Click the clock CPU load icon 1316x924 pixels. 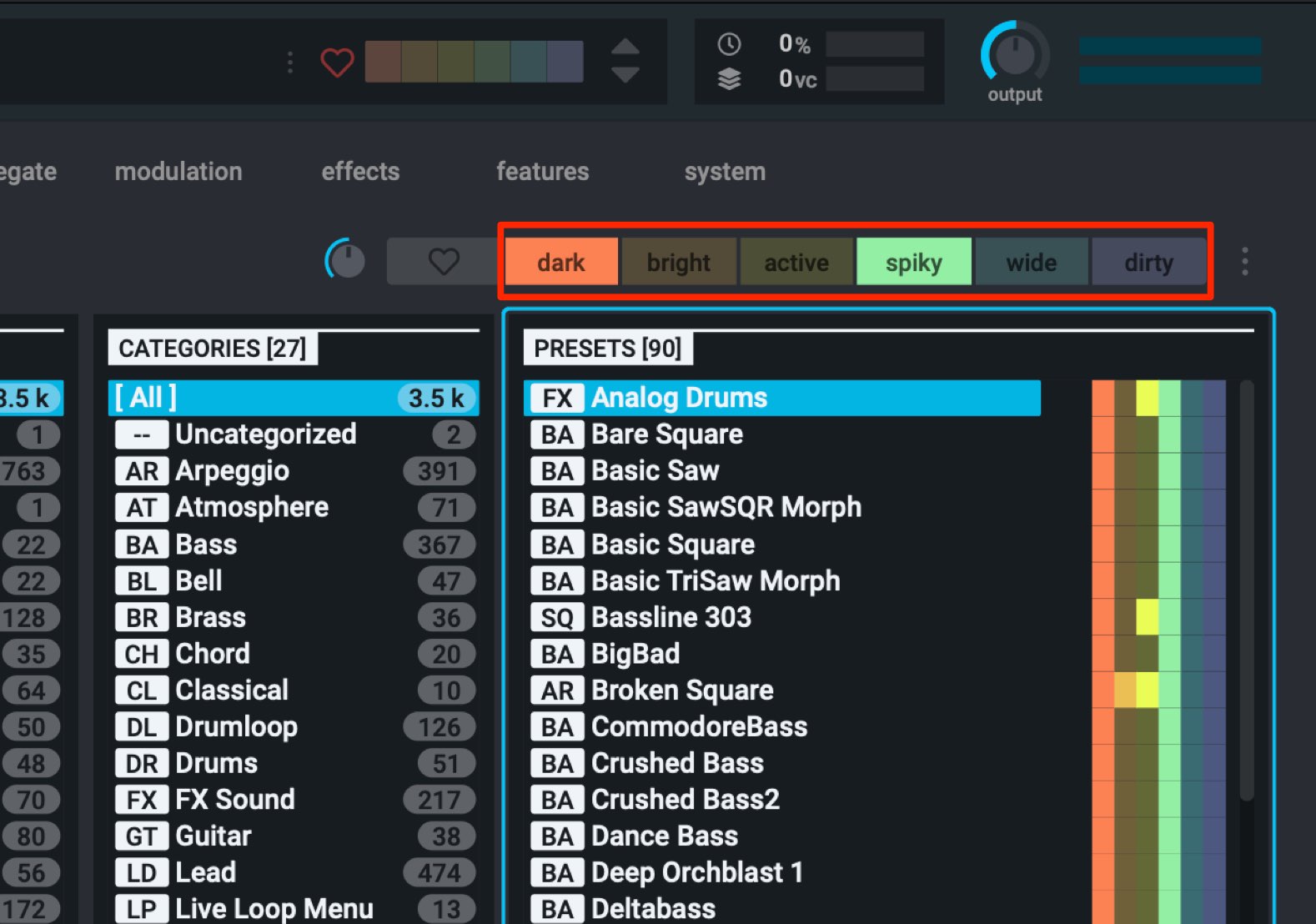(x=729, y=44)
